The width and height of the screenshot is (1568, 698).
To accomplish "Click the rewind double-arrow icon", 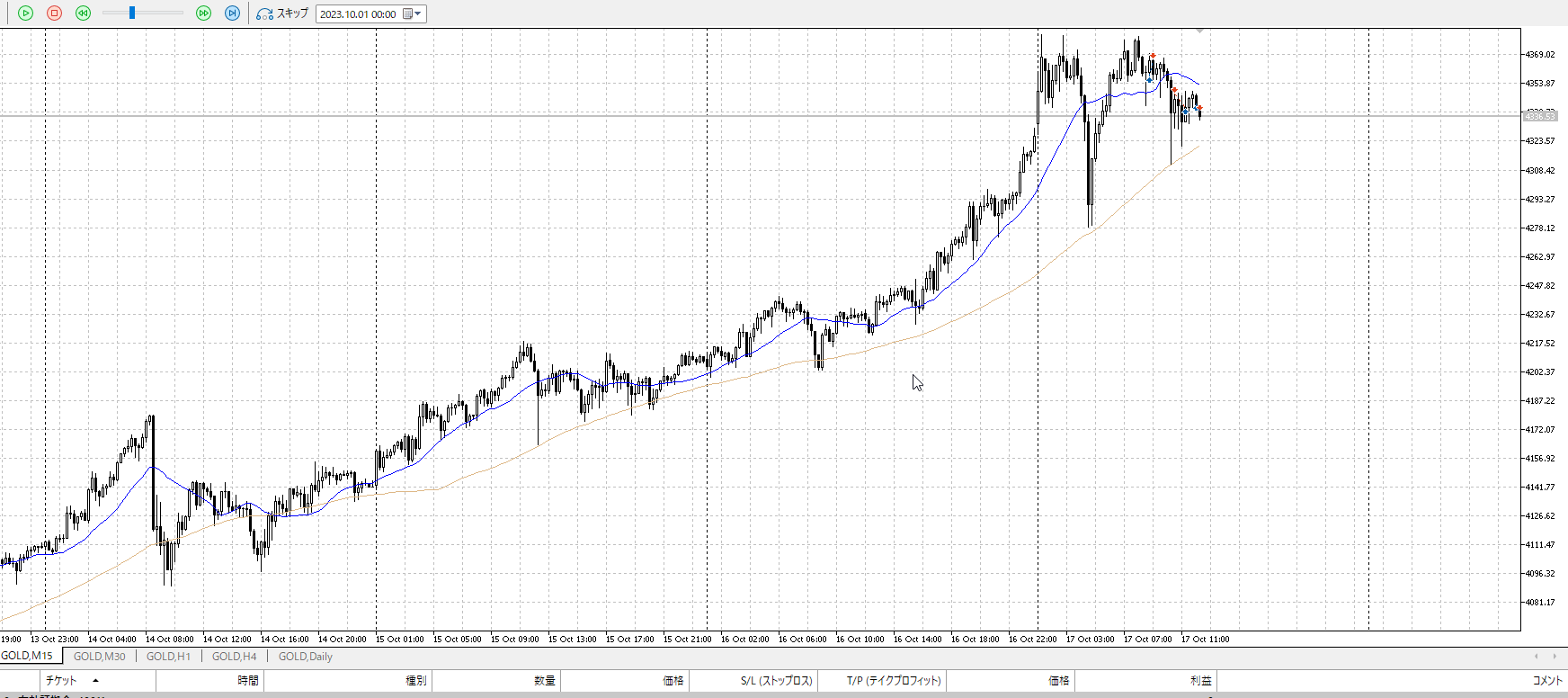I will click(x=83, y=13).
